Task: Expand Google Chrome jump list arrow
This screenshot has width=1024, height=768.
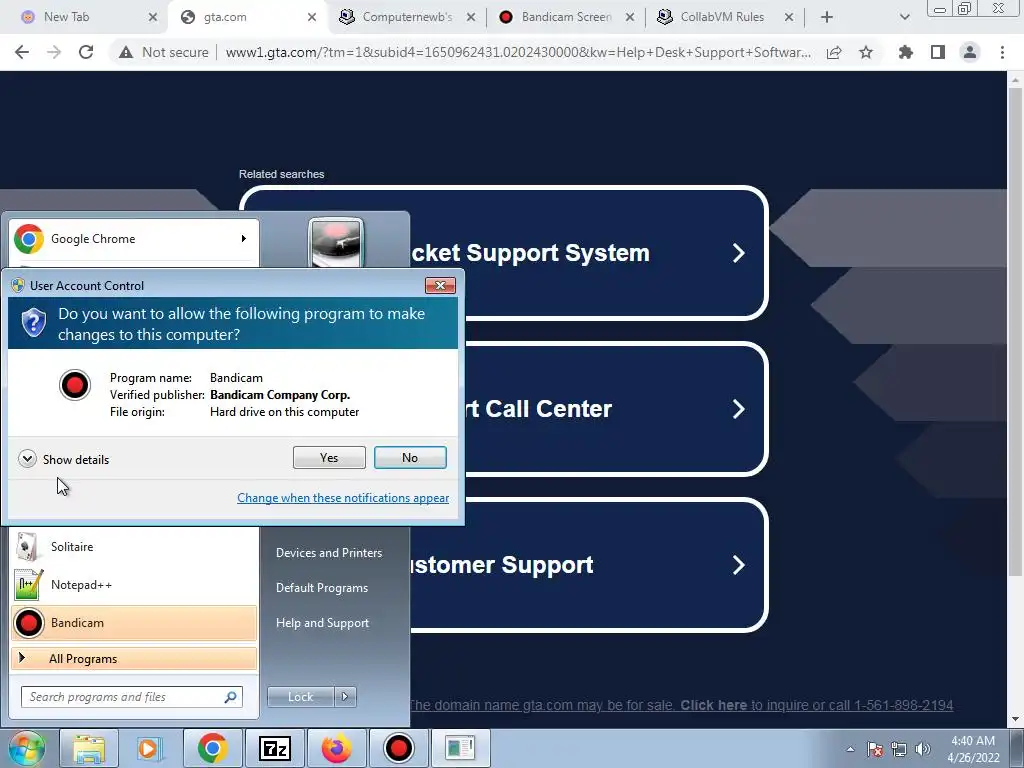Action: 244,238
